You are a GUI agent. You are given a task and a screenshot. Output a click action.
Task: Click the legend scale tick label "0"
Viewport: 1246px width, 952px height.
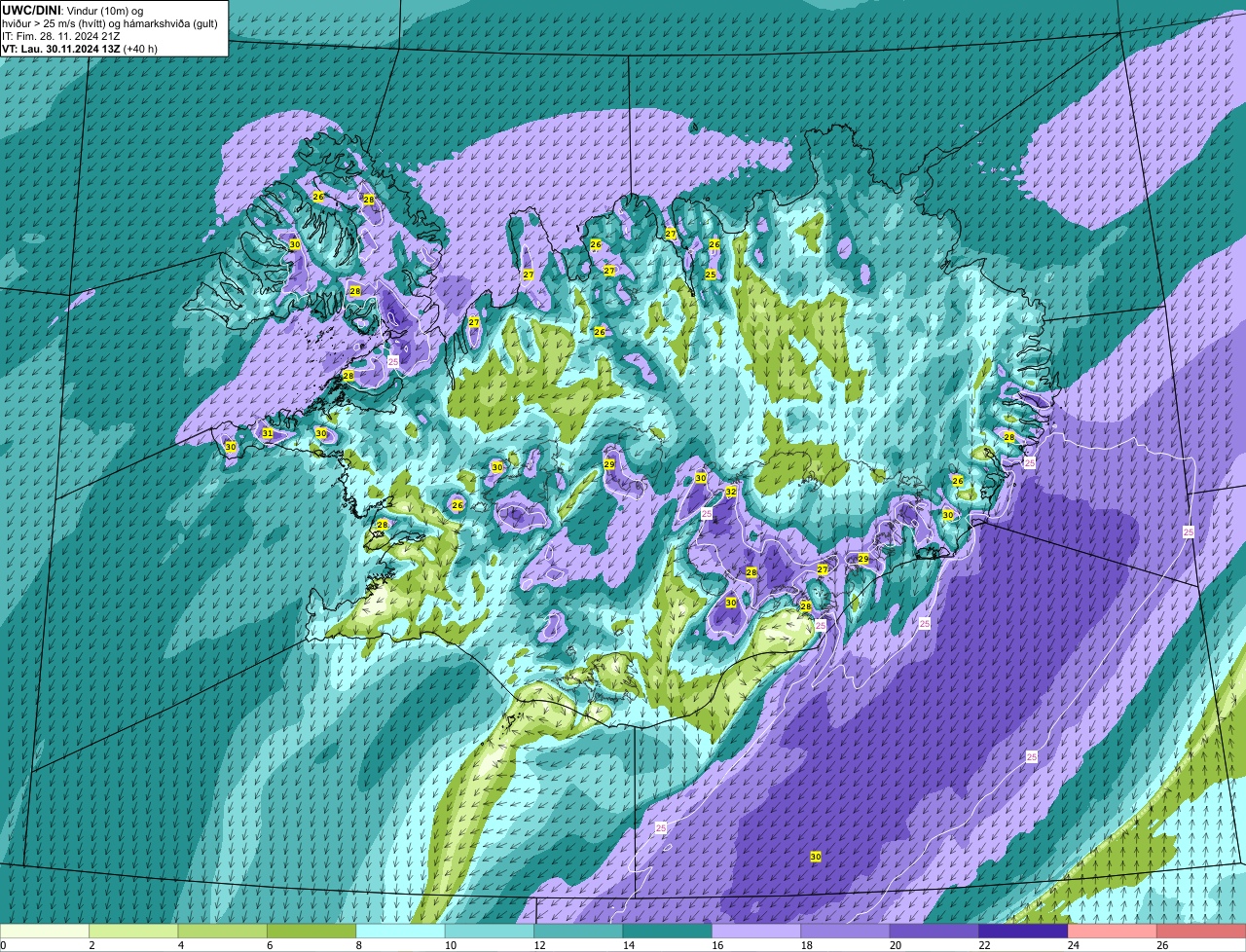[x=3, y=945]
